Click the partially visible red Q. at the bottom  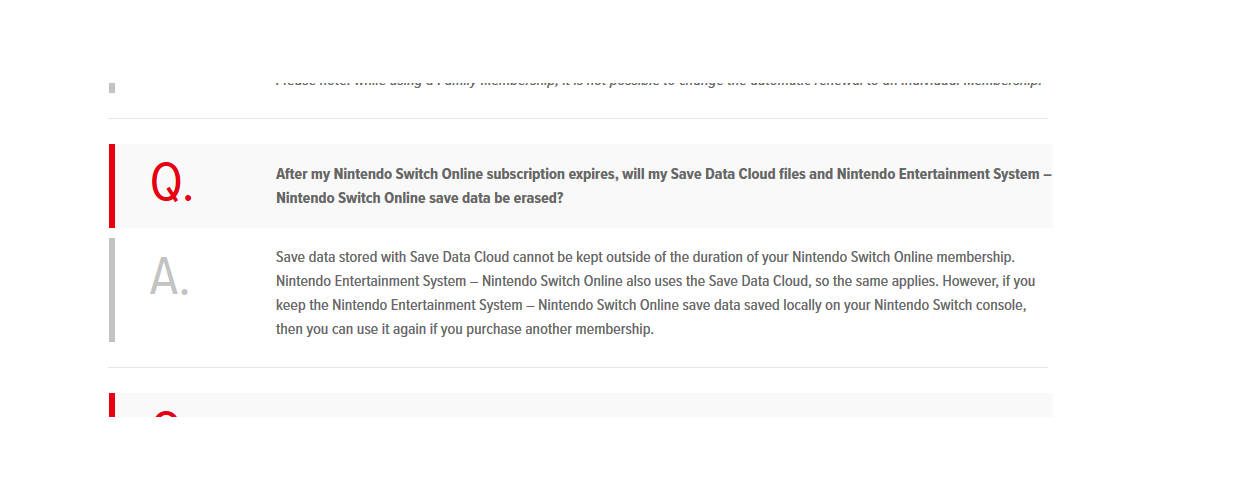[166, 413]
